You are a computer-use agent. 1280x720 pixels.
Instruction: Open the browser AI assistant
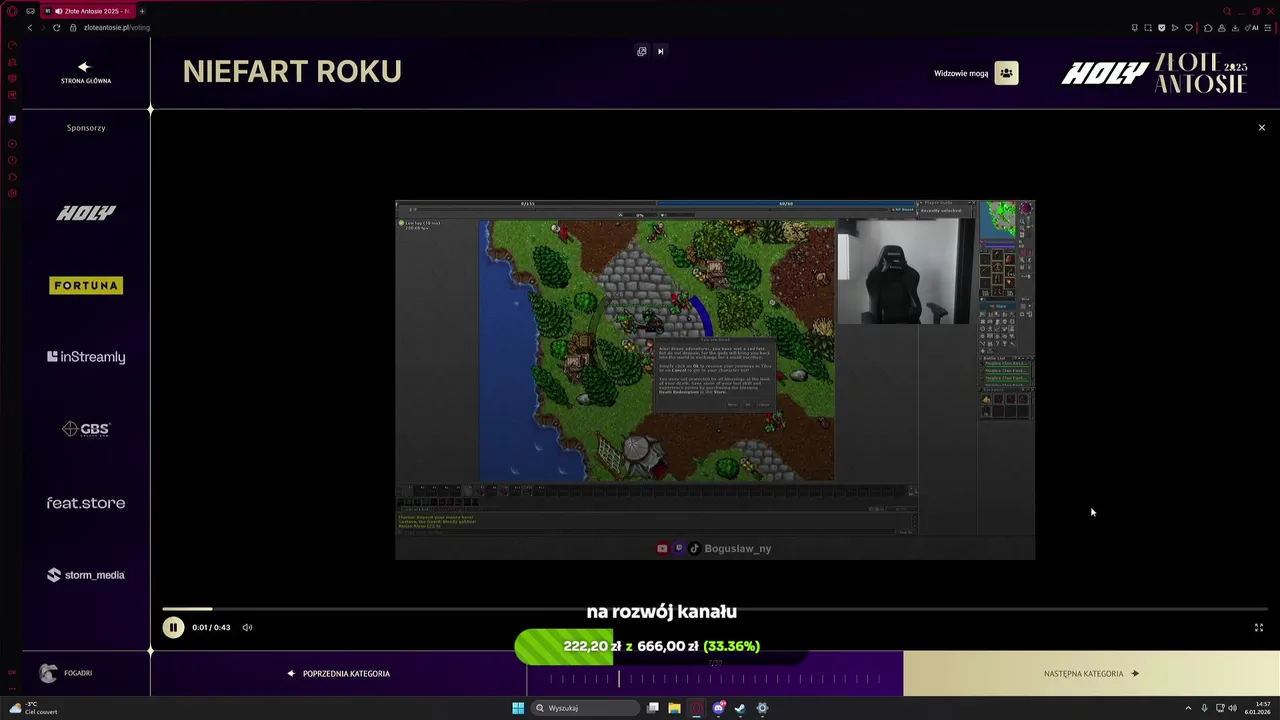point(1253,27)
